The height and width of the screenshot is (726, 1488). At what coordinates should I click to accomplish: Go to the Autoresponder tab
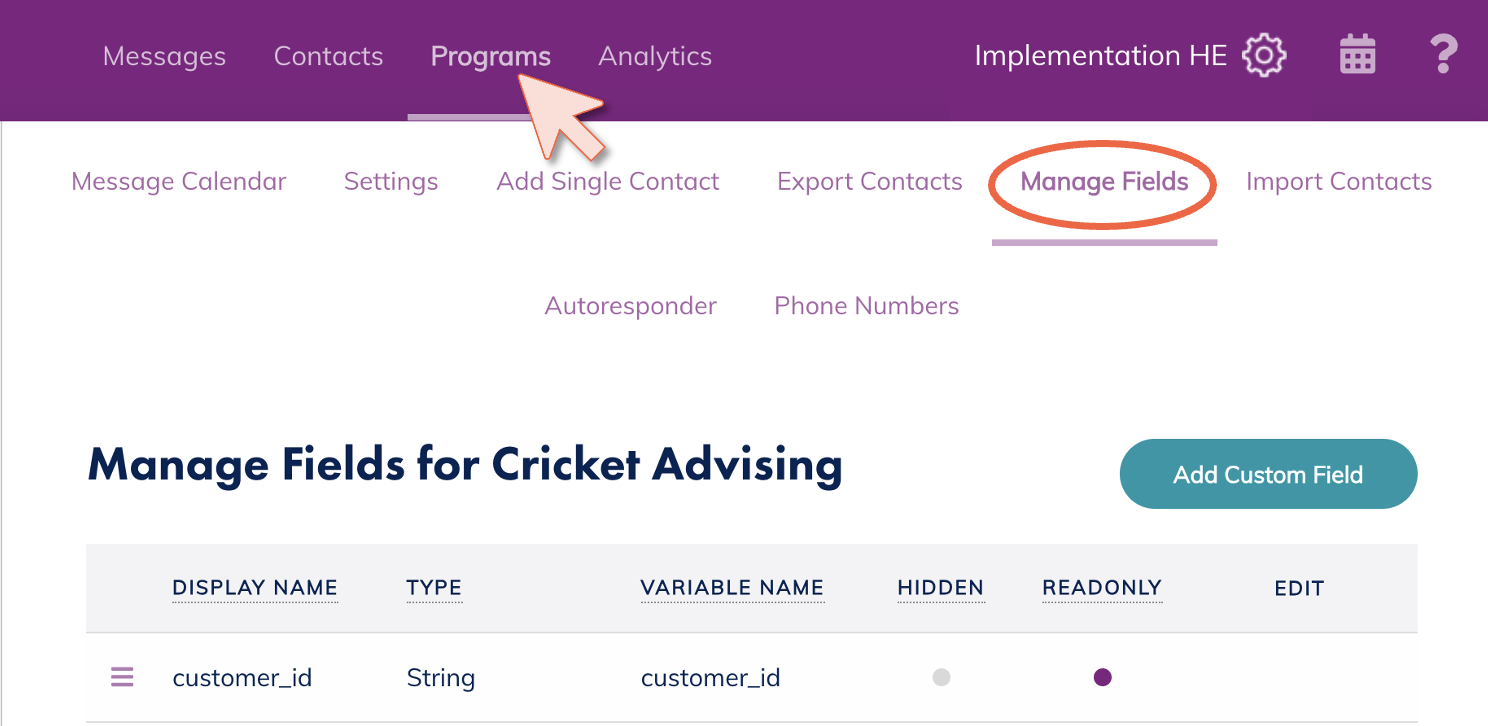coord(630,306)
